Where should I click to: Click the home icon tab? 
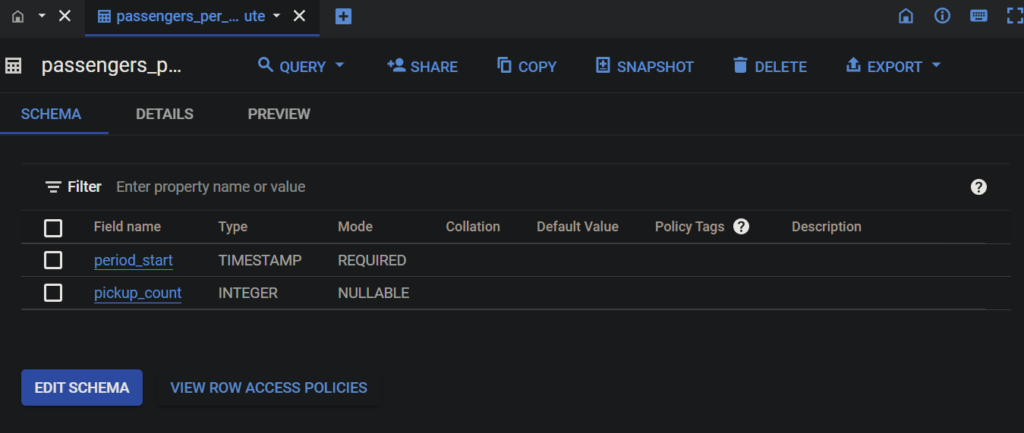point(17,17)
